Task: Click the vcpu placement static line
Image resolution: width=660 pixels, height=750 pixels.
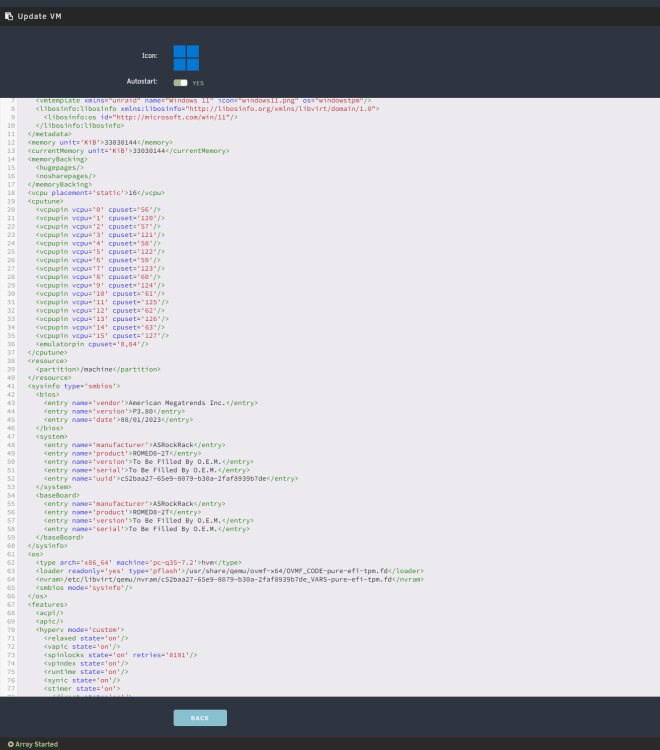Action: pos(96,193)
